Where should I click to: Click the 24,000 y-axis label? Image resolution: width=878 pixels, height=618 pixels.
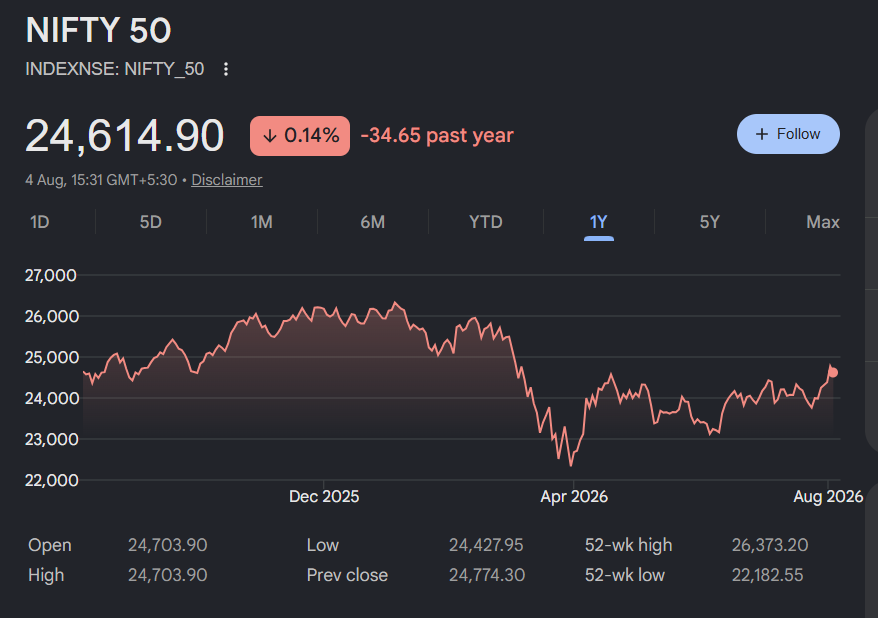pyautogui.click(x=52, y=398)
